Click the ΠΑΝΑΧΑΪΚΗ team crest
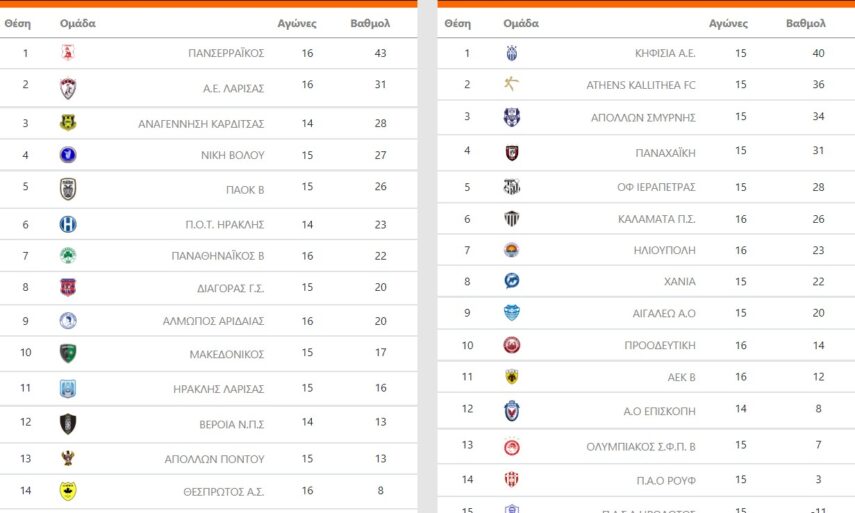 (x=512, y=153)
